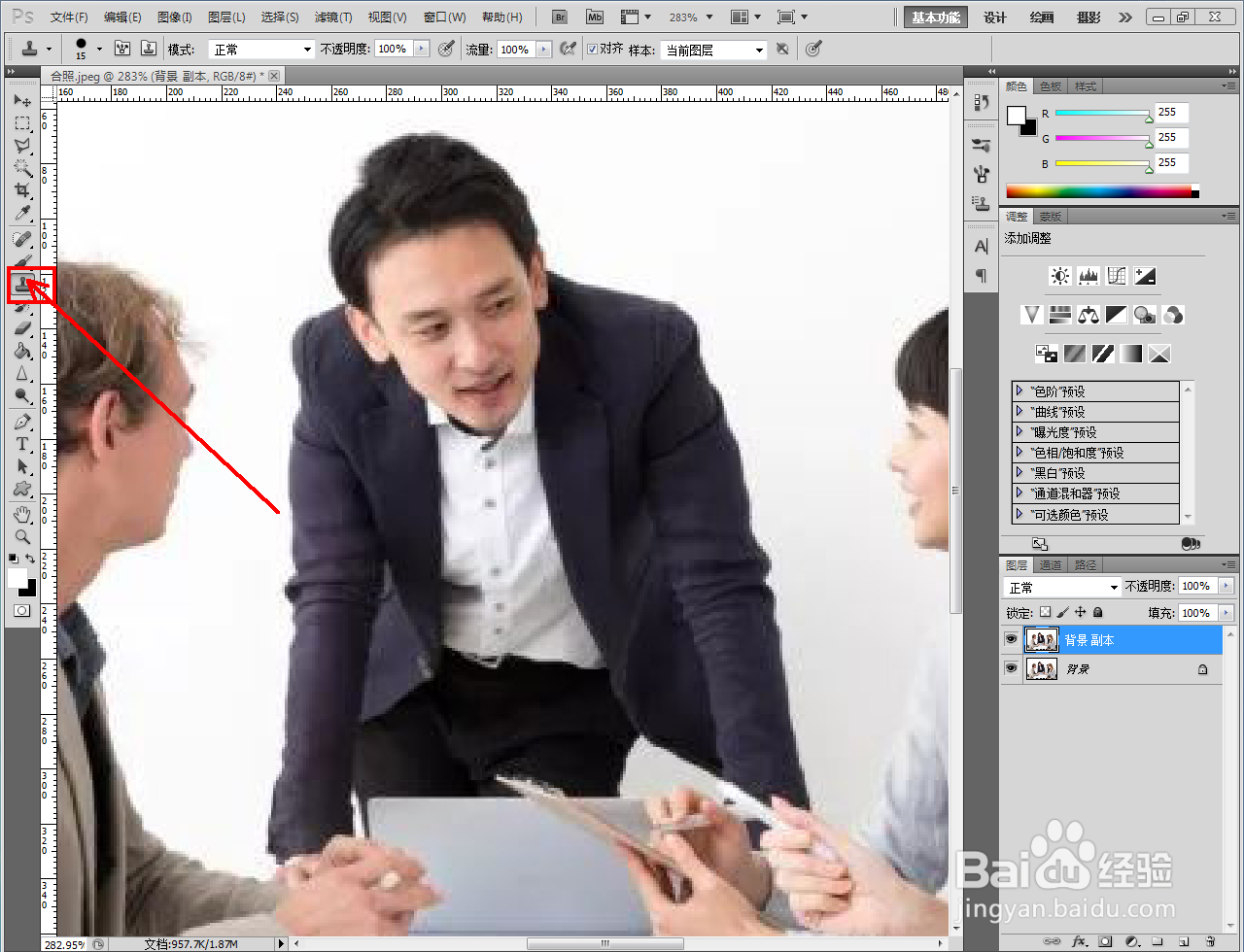Toggle Quick Mask mode
The width and height of the screenshot is (1244, 952).
point(22,611)
